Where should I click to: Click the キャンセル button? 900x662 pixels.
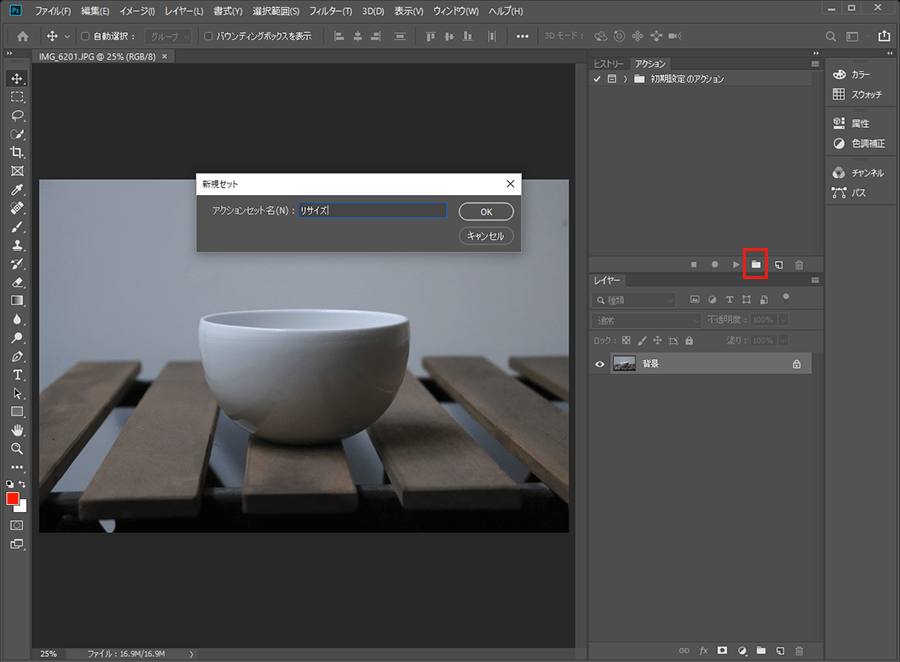pyautogui.click(x=486, y=236)
